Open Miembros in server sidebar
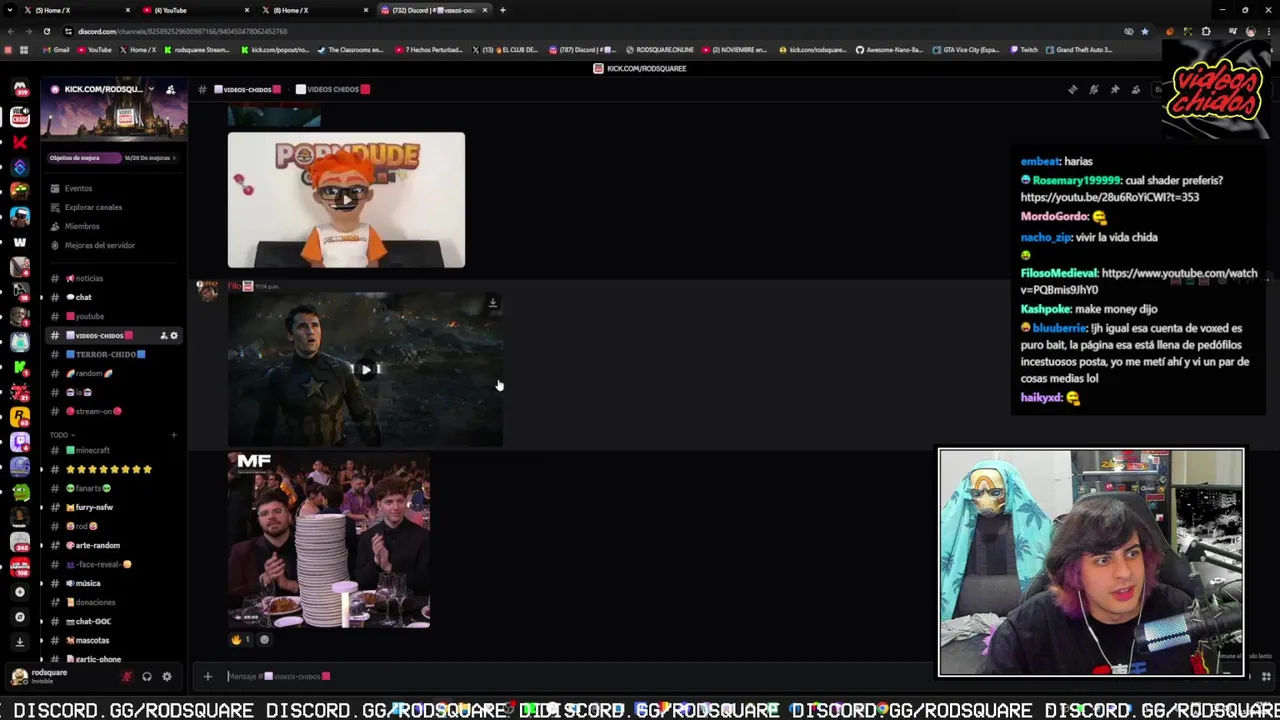The width and height of the screenshot is (1280, 720). 112,226
